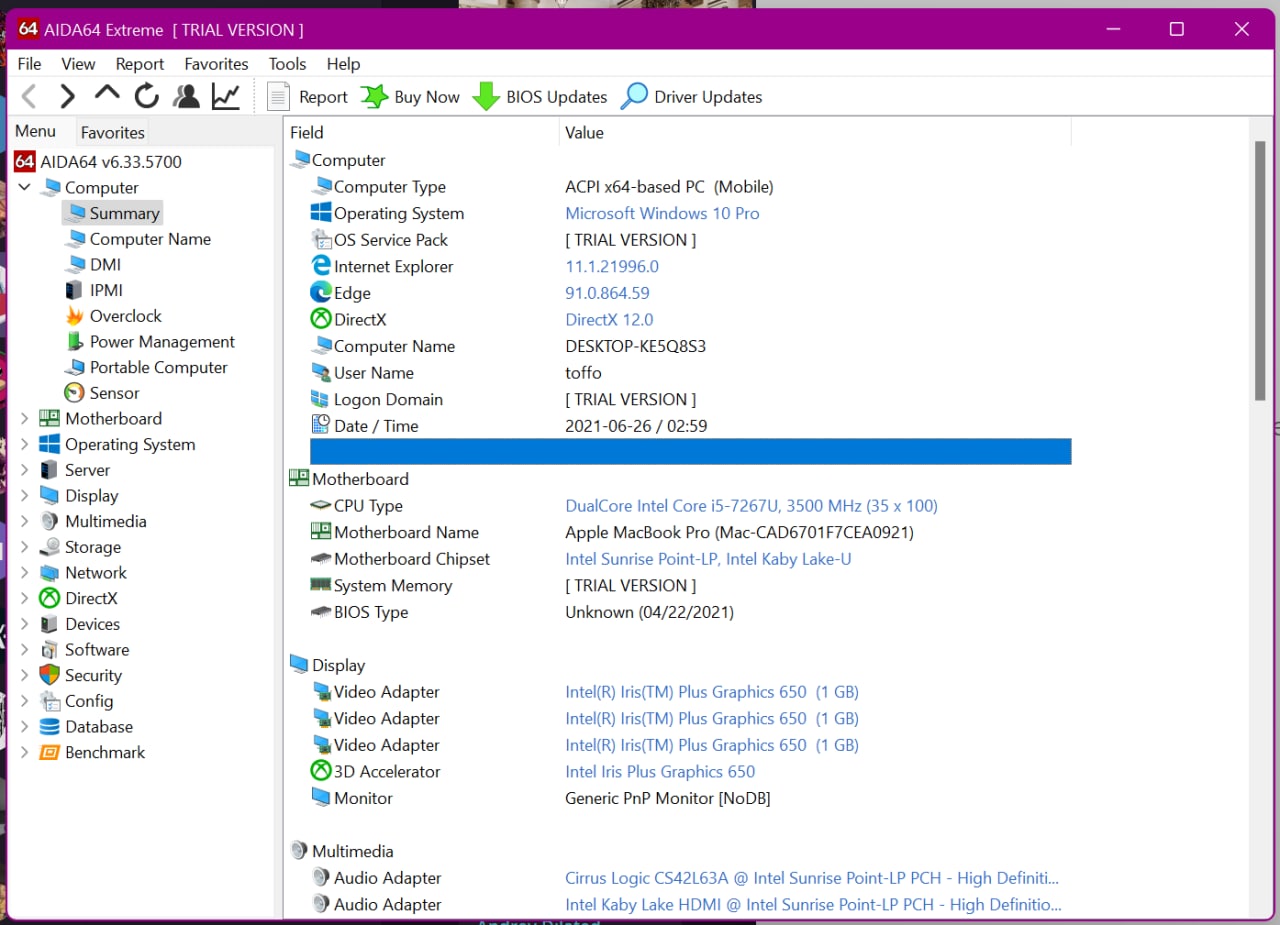Select the Date / Time row
The image size is (1280, 925).
coord(690,426)
